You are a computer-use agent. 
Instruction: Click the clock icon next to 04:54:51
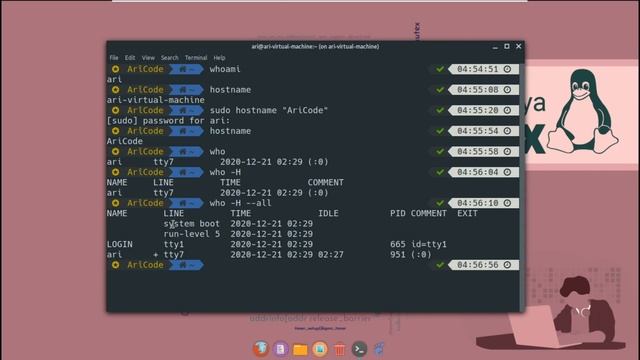pos(507,69)
